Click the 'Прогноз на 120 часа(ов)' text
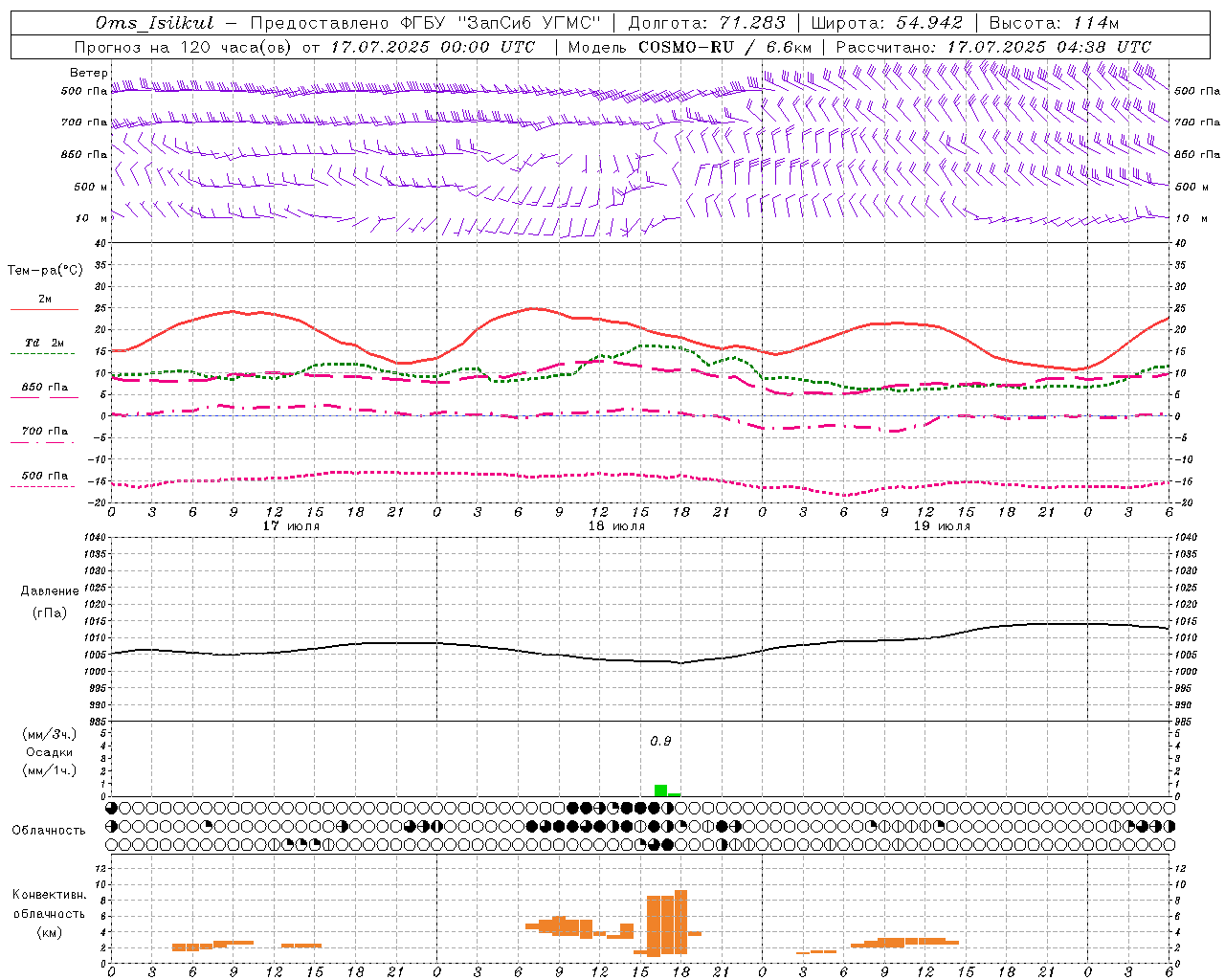Viewport: 1225px width, 980px height. coord(184,47)
